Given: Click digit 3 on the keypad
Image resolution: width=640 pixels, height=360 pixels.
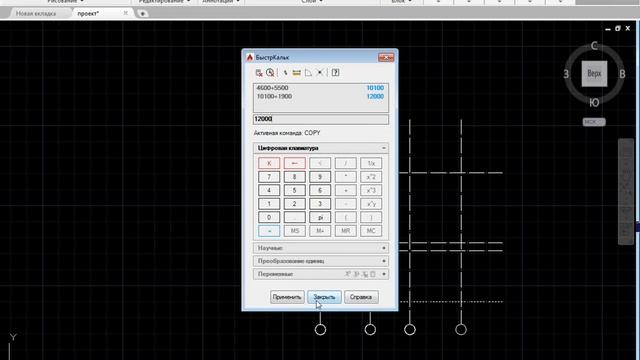Looking at the screenshot, I should 320,204.
